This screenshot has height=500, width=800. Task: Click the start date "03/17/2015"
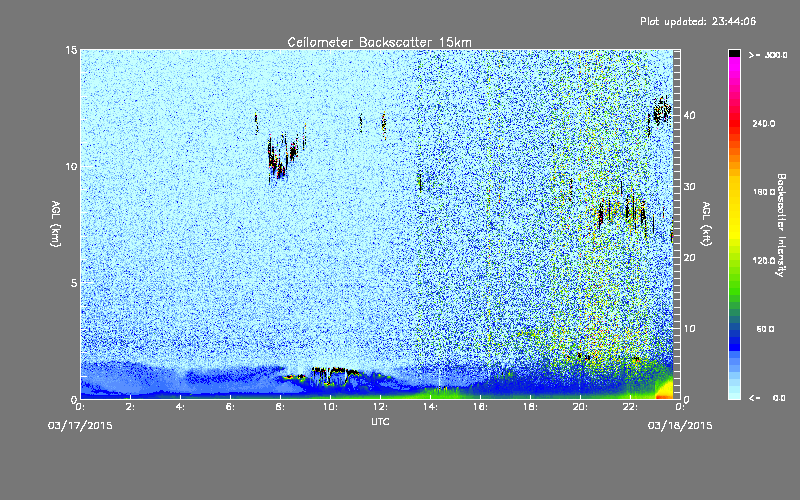tap(80, 426)
